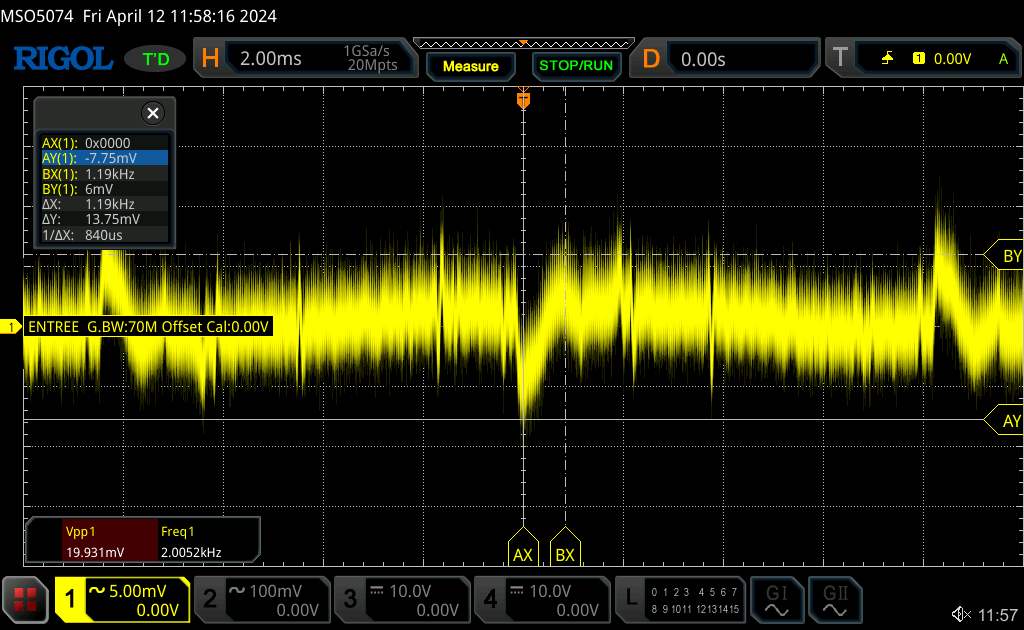Open channel 3 10.0V scale settings
Viewport: 1024px width, 630px height.
click(417, 599)
